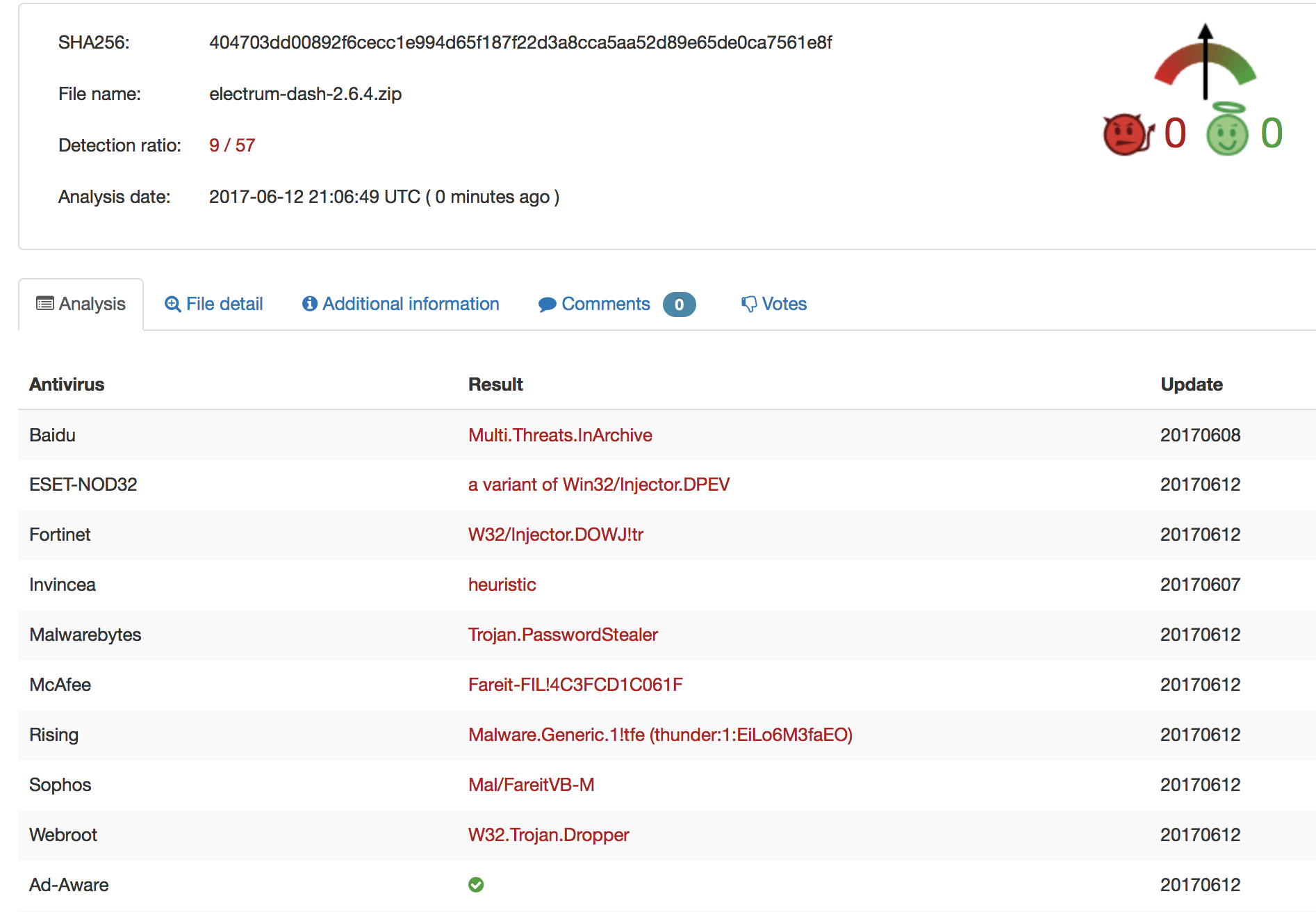Click the speech bubble Comments icon
This screenshot has width=1316, height=912.
coord(547,304)
